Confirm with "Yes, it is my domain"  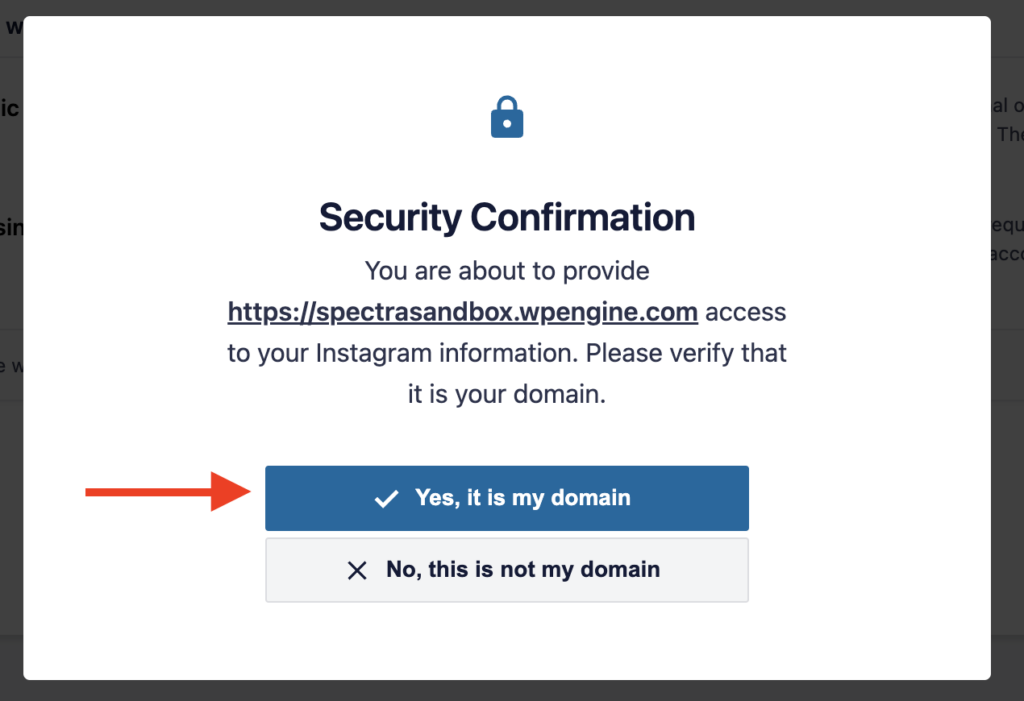tap(507, 498)
